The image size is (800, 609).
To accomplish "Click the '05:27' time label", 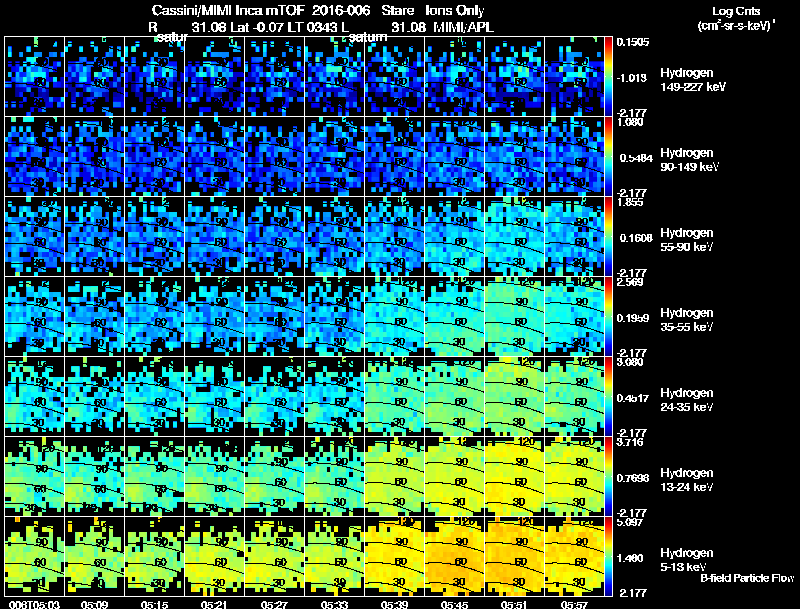I will pyautogui.click(x=274, y=604).
